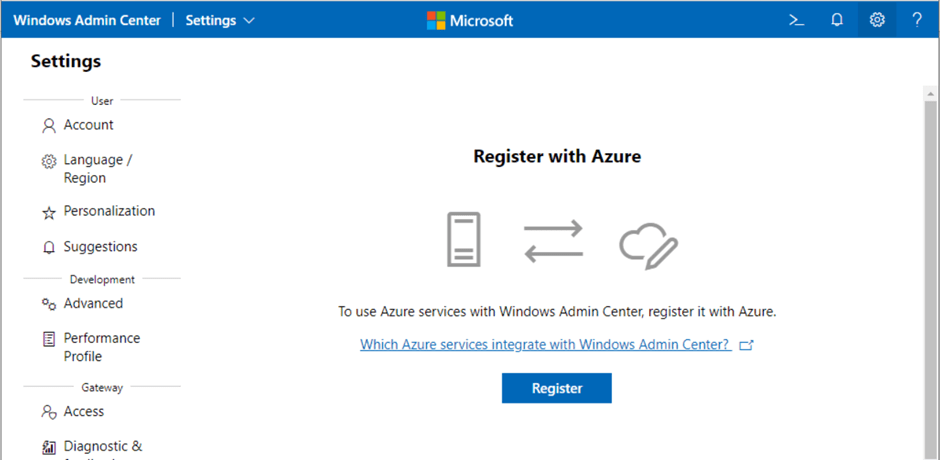940x460 pixels.
Task: Click the Performance Profile icon
Action: point(48,339)
